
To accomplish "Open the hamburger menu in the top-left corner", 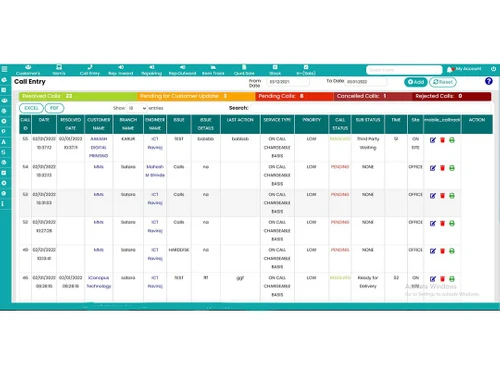I will 4,69.
